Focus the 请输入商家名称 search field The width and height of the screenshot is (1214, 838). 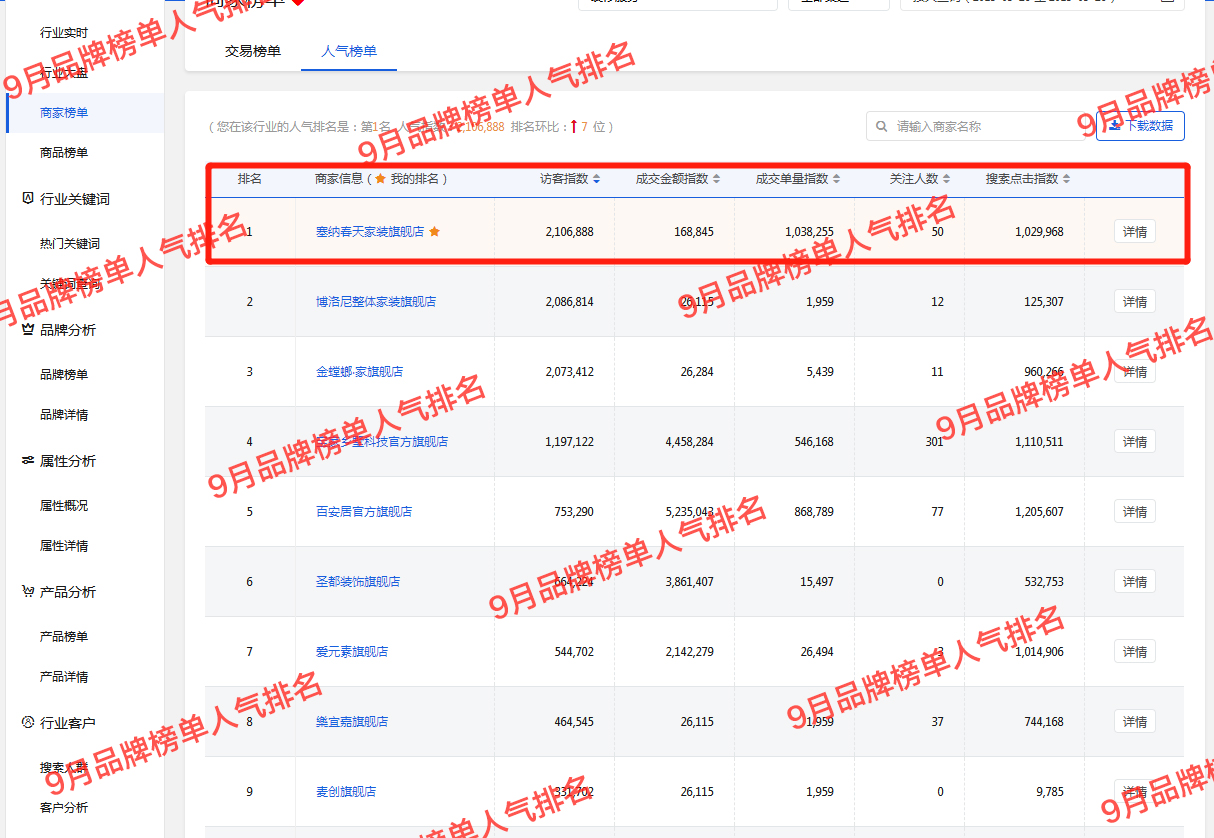point(976,126)
